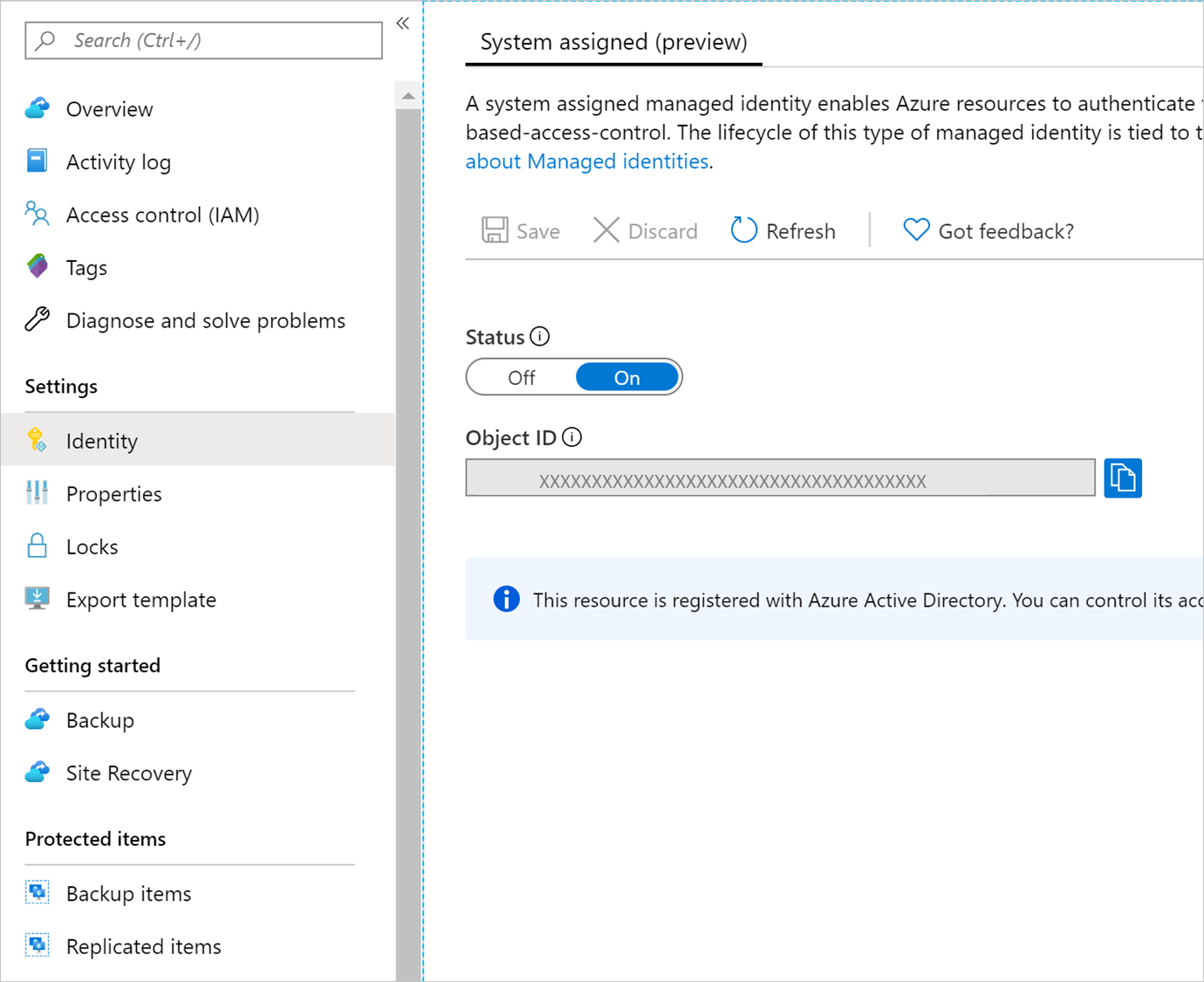The width and height of the screenshot is (1204, 982).
Task: Switch Status toggle to Off
Action: pos(522,378)
